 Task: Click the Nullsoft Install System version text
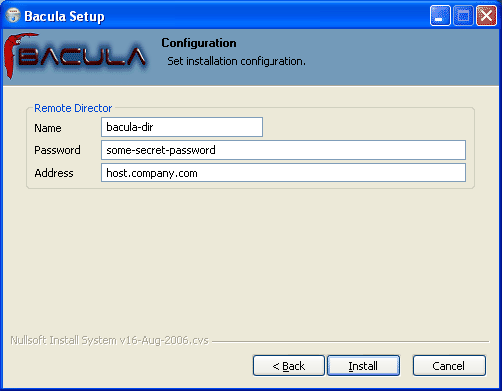coord(109,340)
